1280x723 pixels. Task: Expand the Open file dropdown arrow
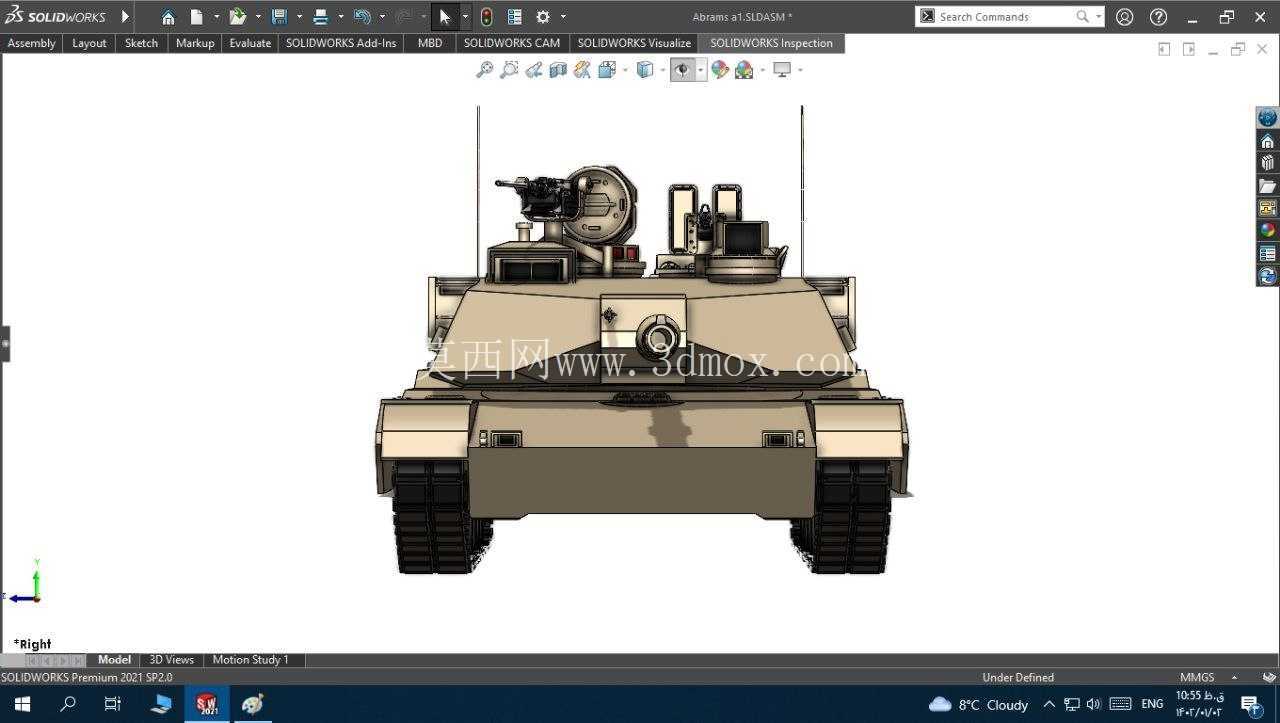click(x=258, y=17)
